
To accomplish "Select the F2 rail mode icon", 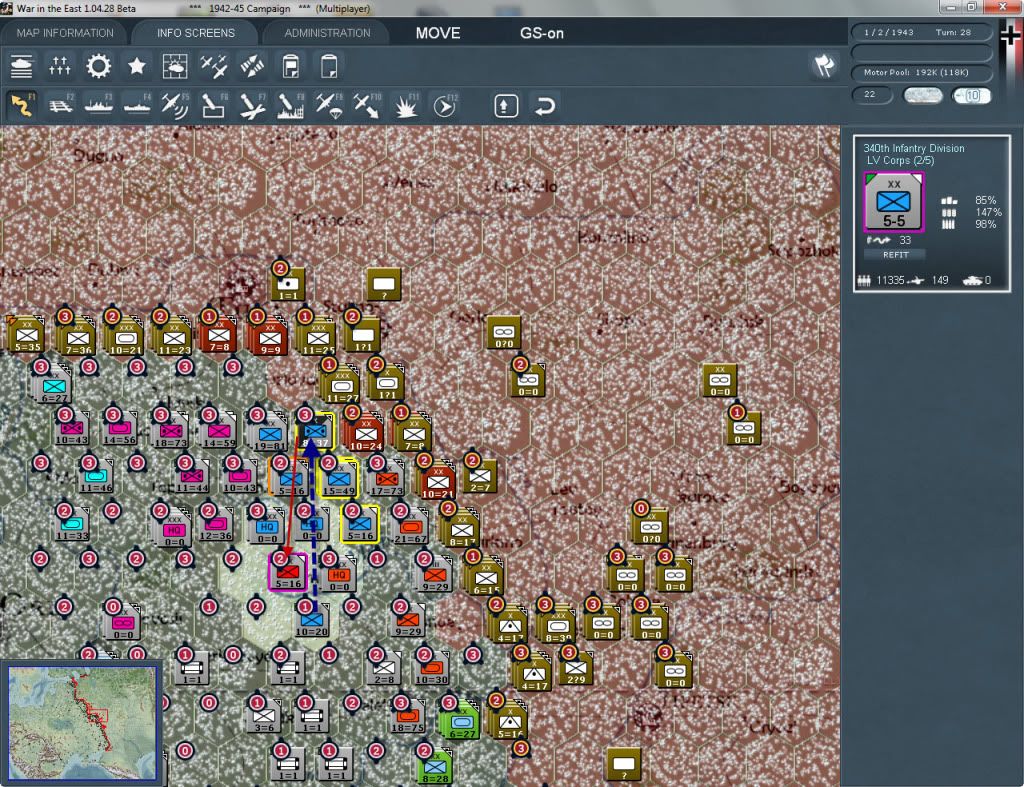I will [61, 105].
